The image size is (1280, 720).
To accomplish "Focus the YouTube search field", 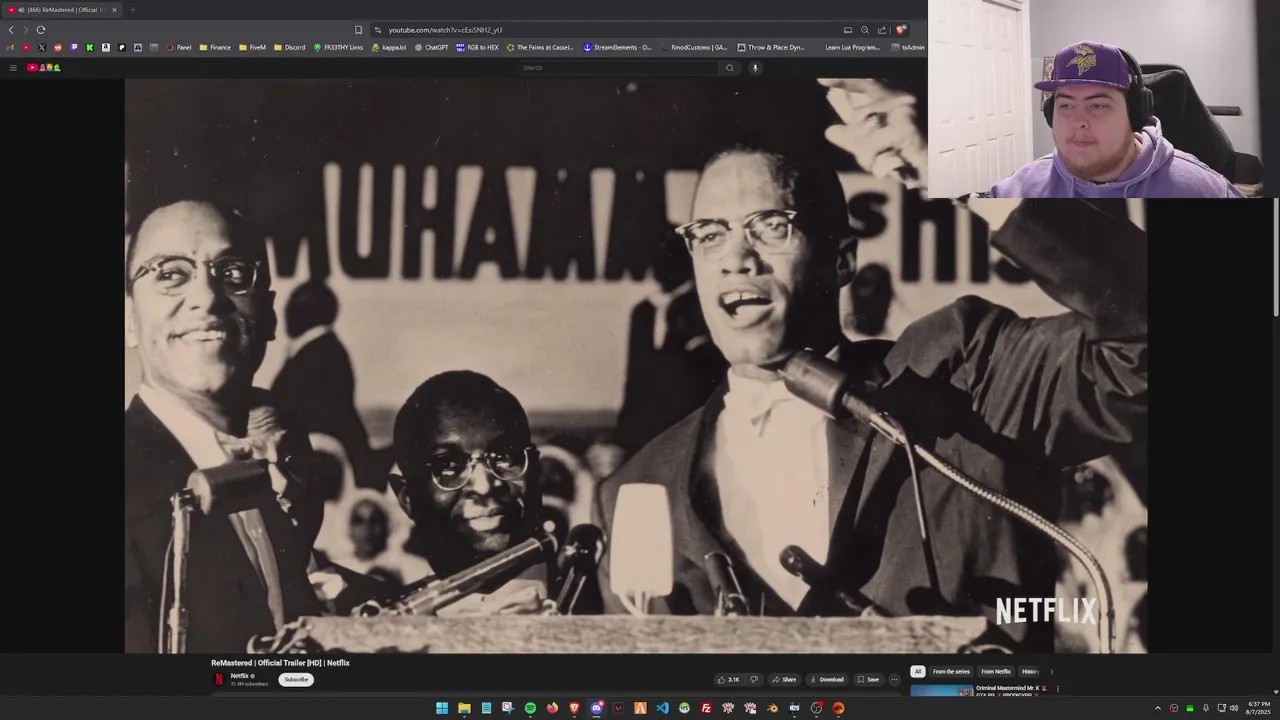I will click(x=619, y=68).
